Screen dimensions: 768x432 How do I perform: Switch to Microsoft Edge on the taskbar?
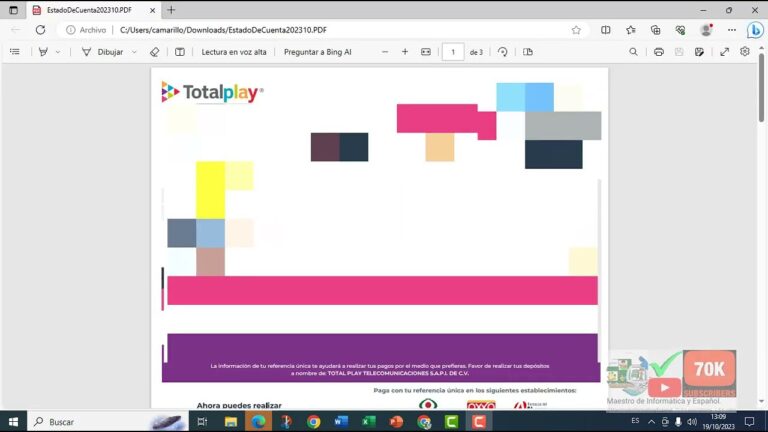pos(258,422)
